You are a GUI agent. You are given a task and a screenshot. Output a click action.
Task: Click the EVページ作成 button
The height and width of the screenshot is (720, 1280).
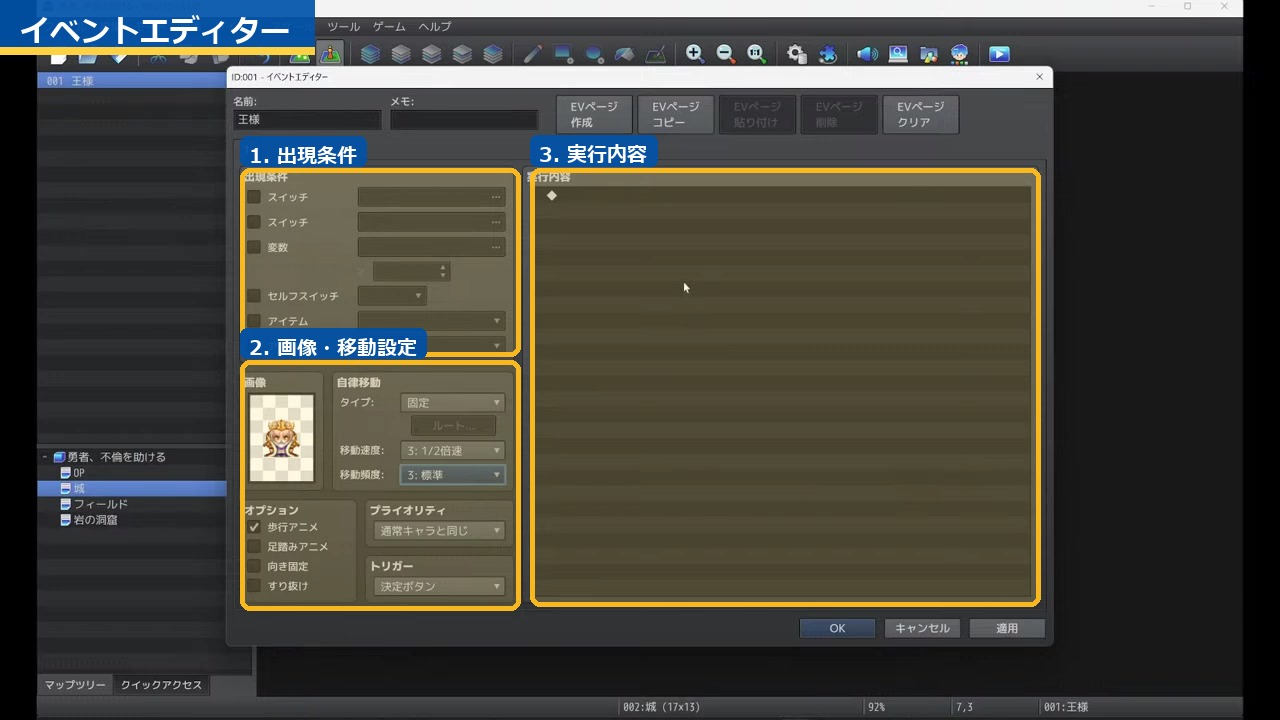(594, 115)
